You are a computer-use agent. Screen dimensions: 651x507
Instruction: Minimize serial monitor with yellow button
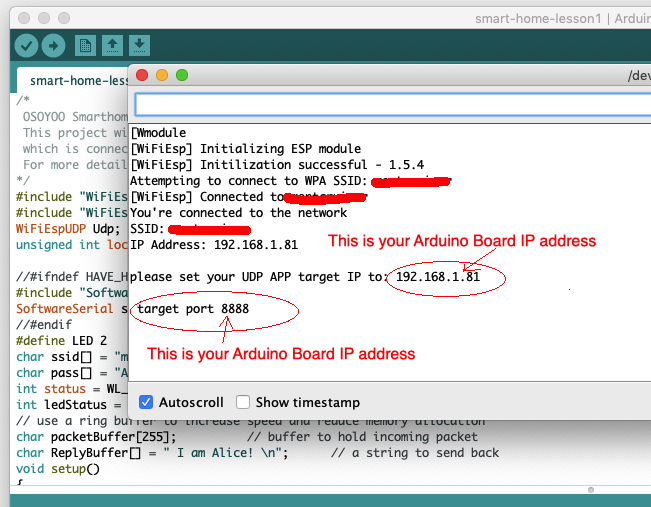point(162,75)
